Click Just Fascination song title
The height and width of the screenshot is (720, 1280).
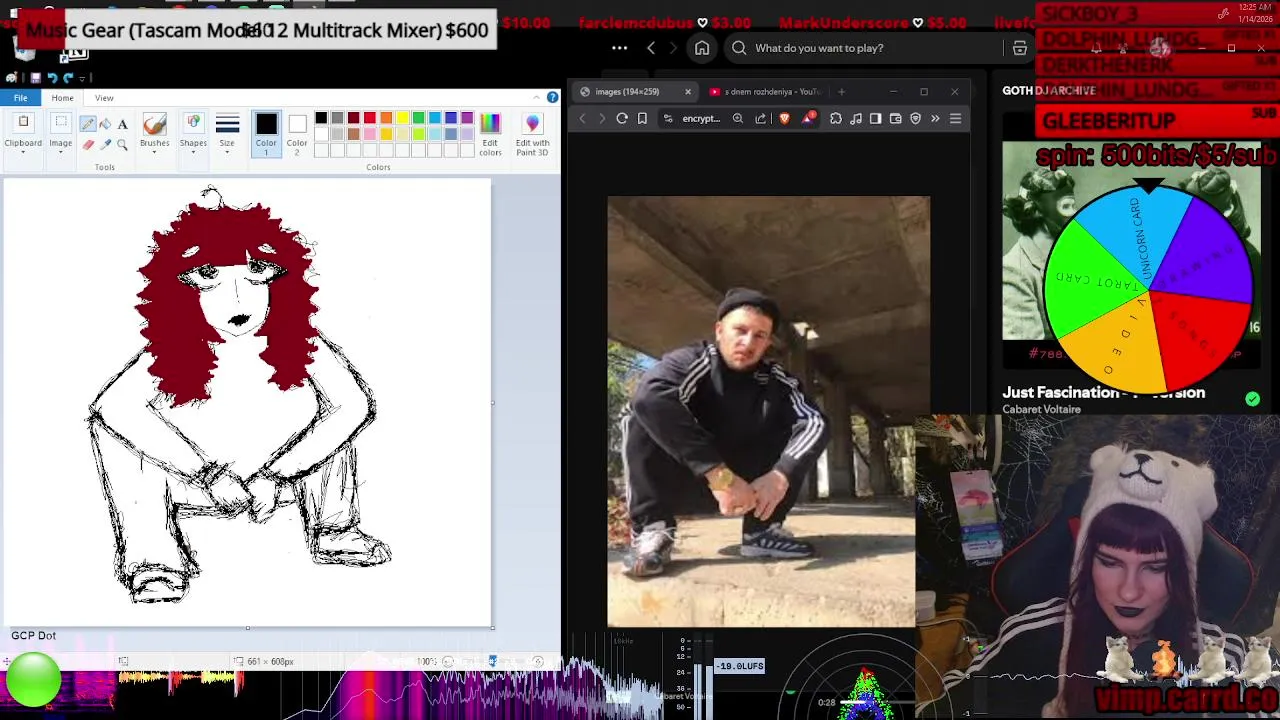pos(1103,392)
